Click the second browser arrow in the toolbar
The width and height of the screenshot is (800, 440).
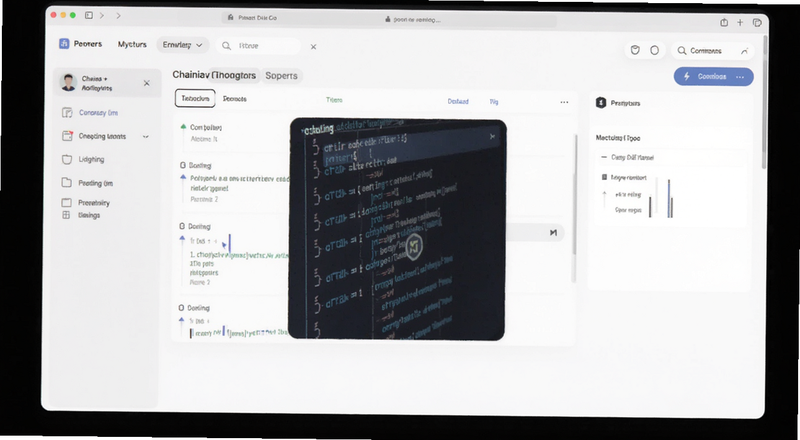[x=118, y=16]
